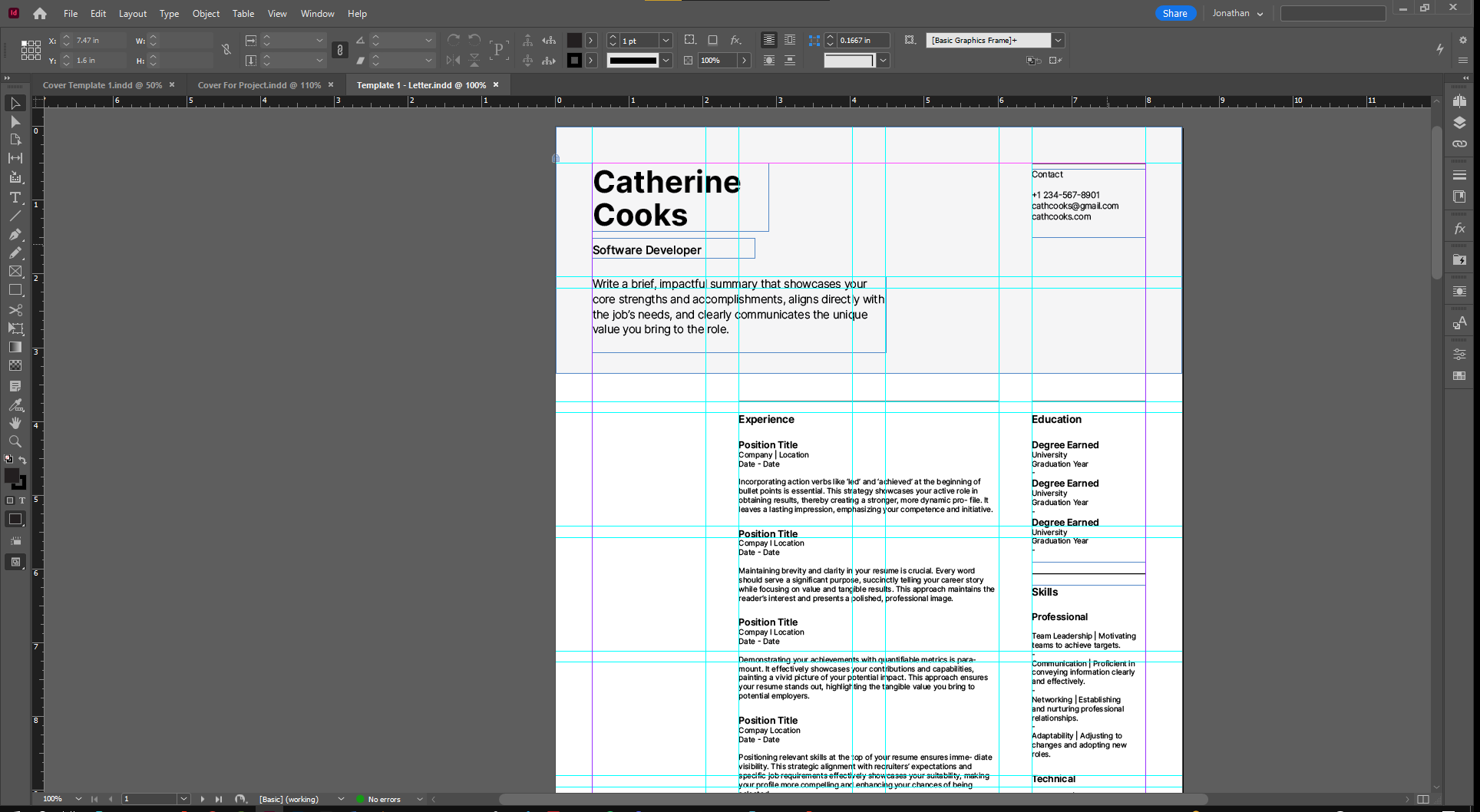Viewport: 1480px width, 812px height.
Task: Expand the Basic Graphics Frame style dropdown
Action: click(x=1058, y=40)
